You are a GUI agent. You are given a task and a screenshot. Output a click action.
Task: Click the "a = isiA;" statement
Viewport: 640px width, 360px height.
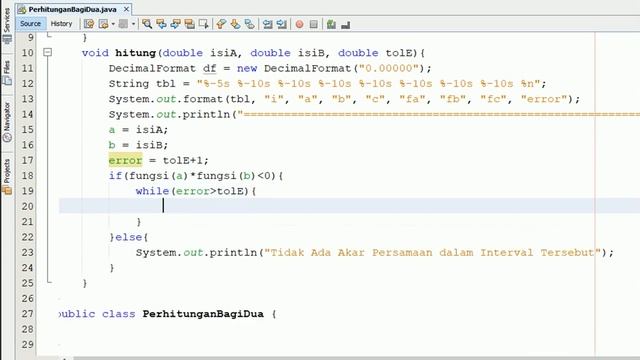pyautogui.click(x=138, y=130)
